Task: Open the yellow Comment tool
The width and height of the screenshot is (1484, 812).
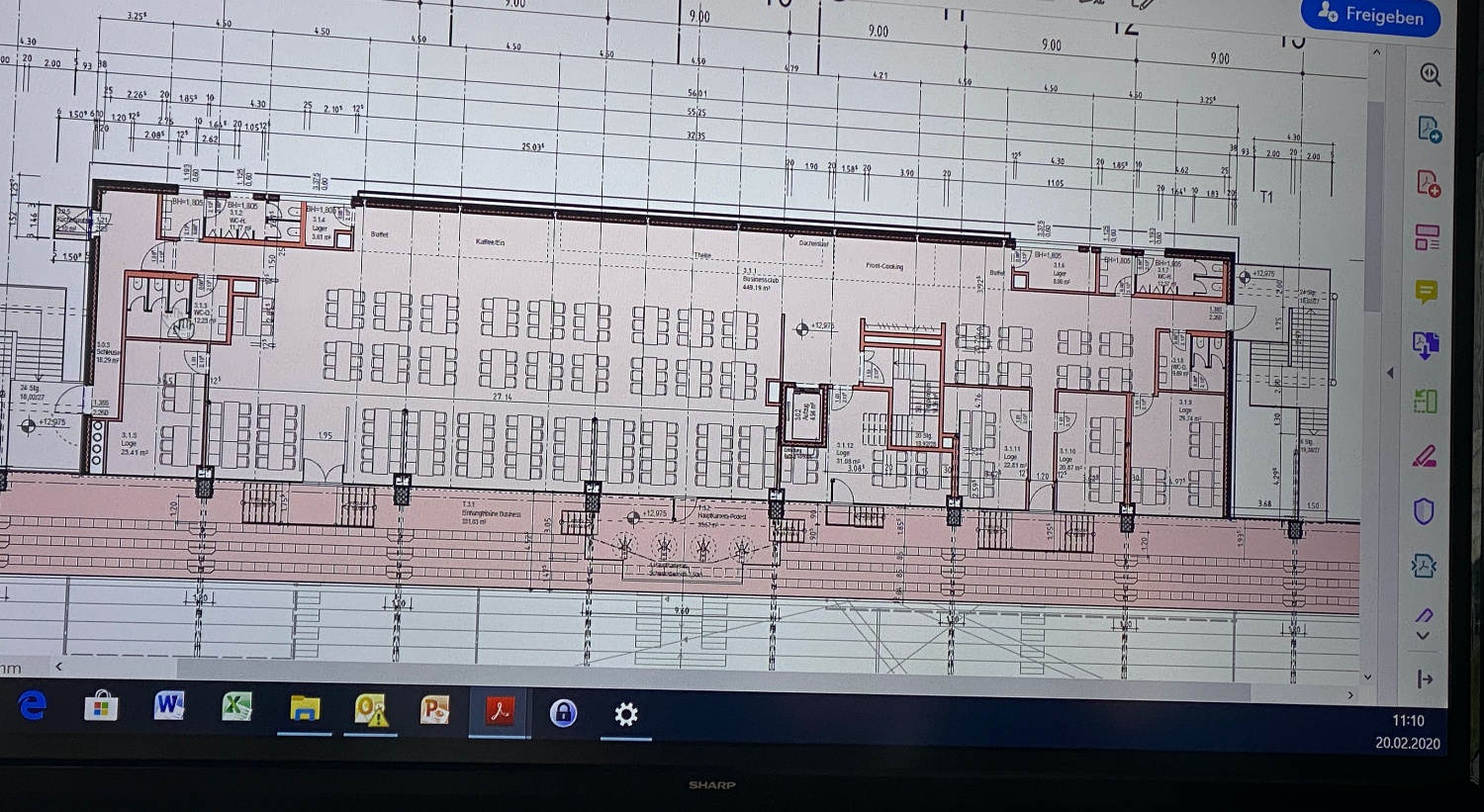Action: tap(1426, 292)
